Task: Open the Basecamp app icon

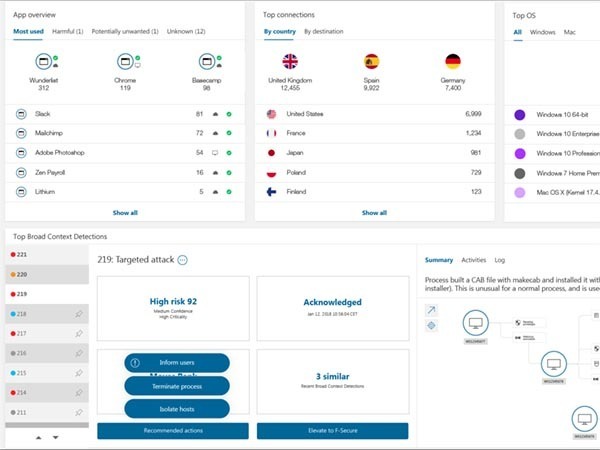Action: point(207,61)
